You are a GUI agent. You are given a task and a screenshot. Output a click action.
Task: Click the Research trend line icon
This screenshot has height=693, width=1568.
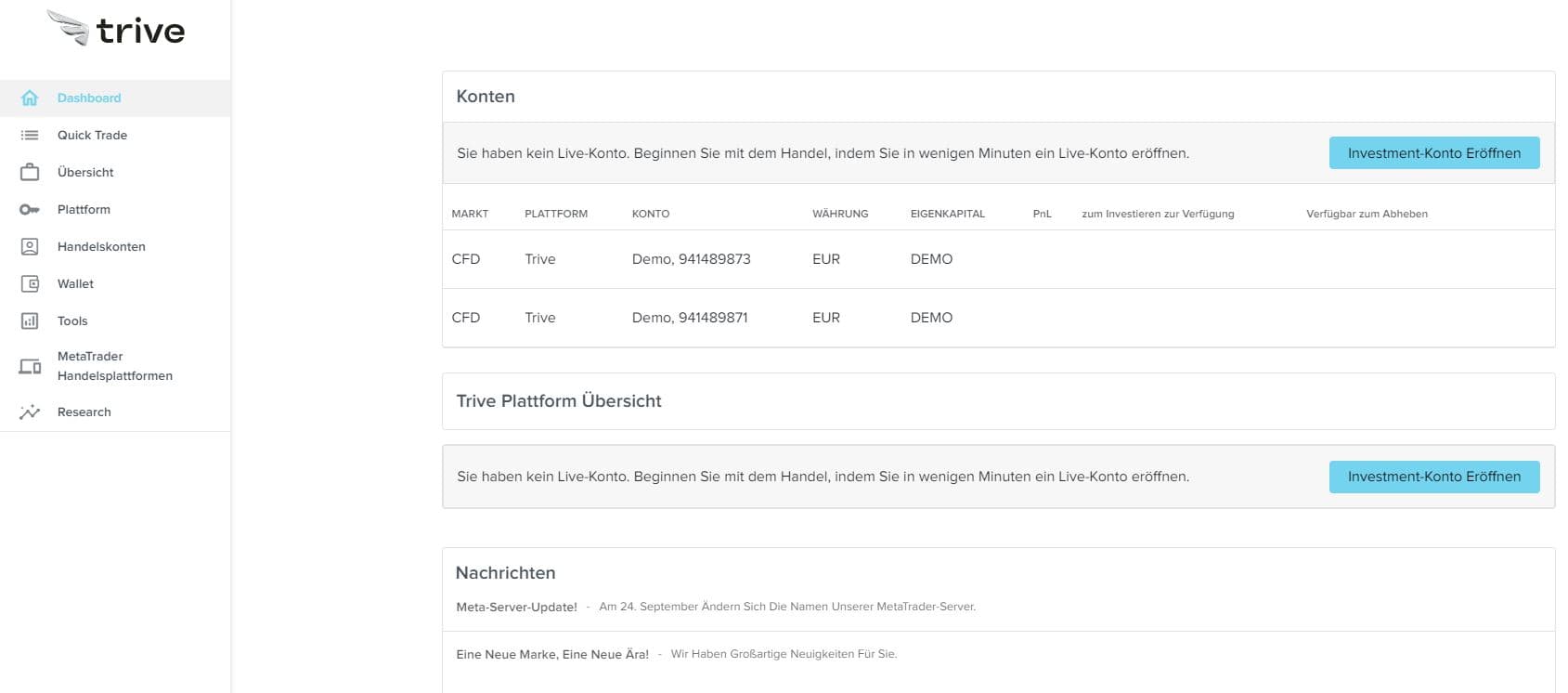tap(30, 412)
